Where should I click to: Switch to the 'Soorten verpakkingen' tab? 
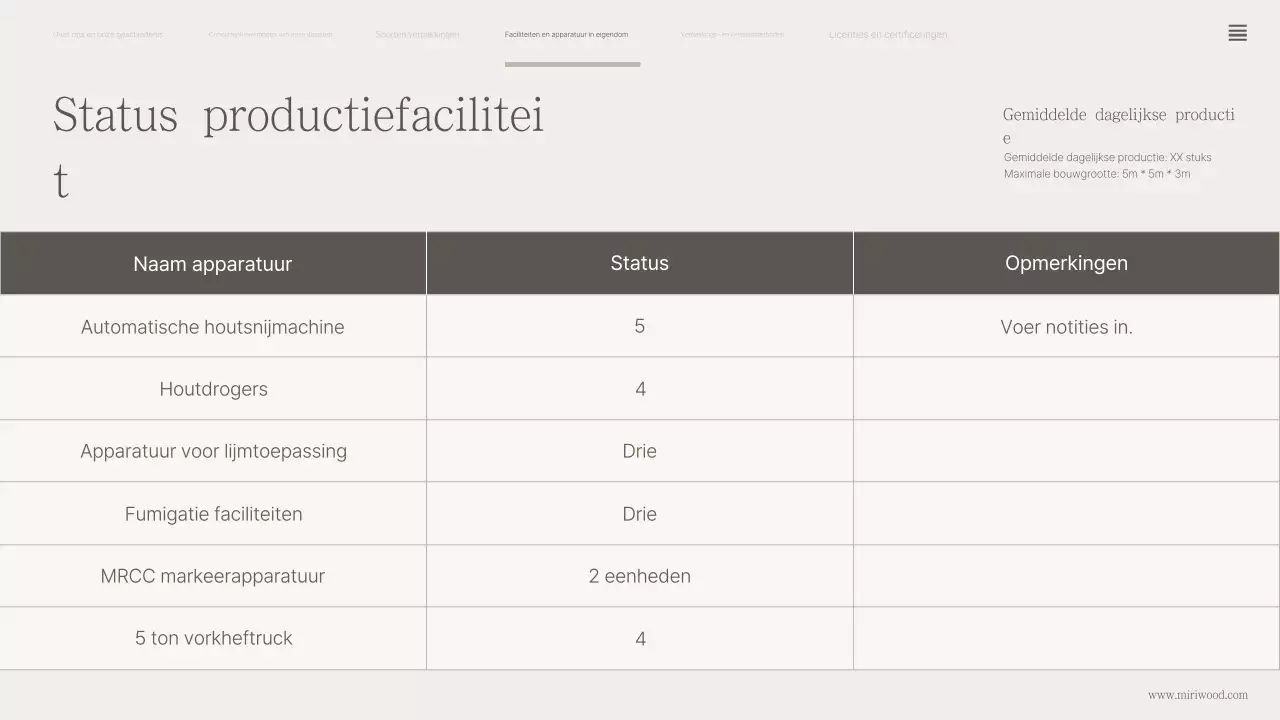coord(417,35)
